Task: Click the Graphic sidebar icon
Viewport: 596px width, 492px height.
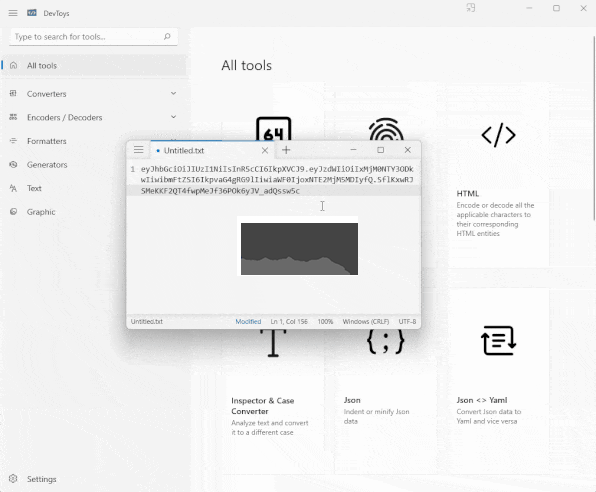Action: pos(13,212)
